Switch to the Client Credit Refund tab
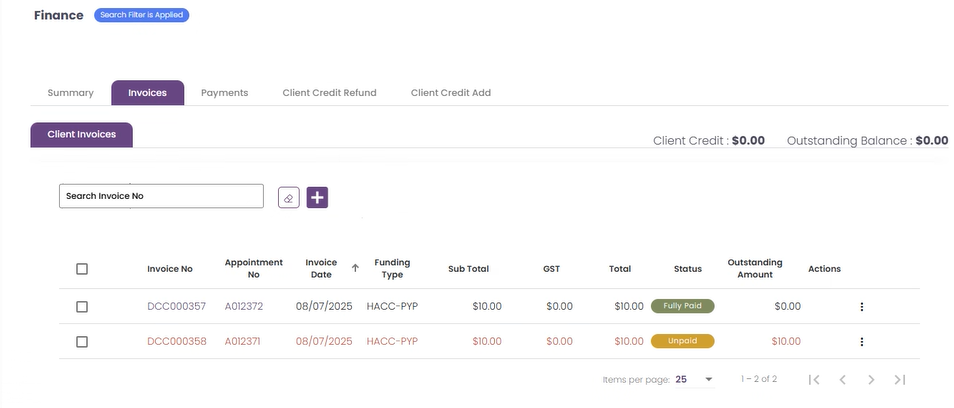This screenshot has height=408, width=954. pos(329,93)
